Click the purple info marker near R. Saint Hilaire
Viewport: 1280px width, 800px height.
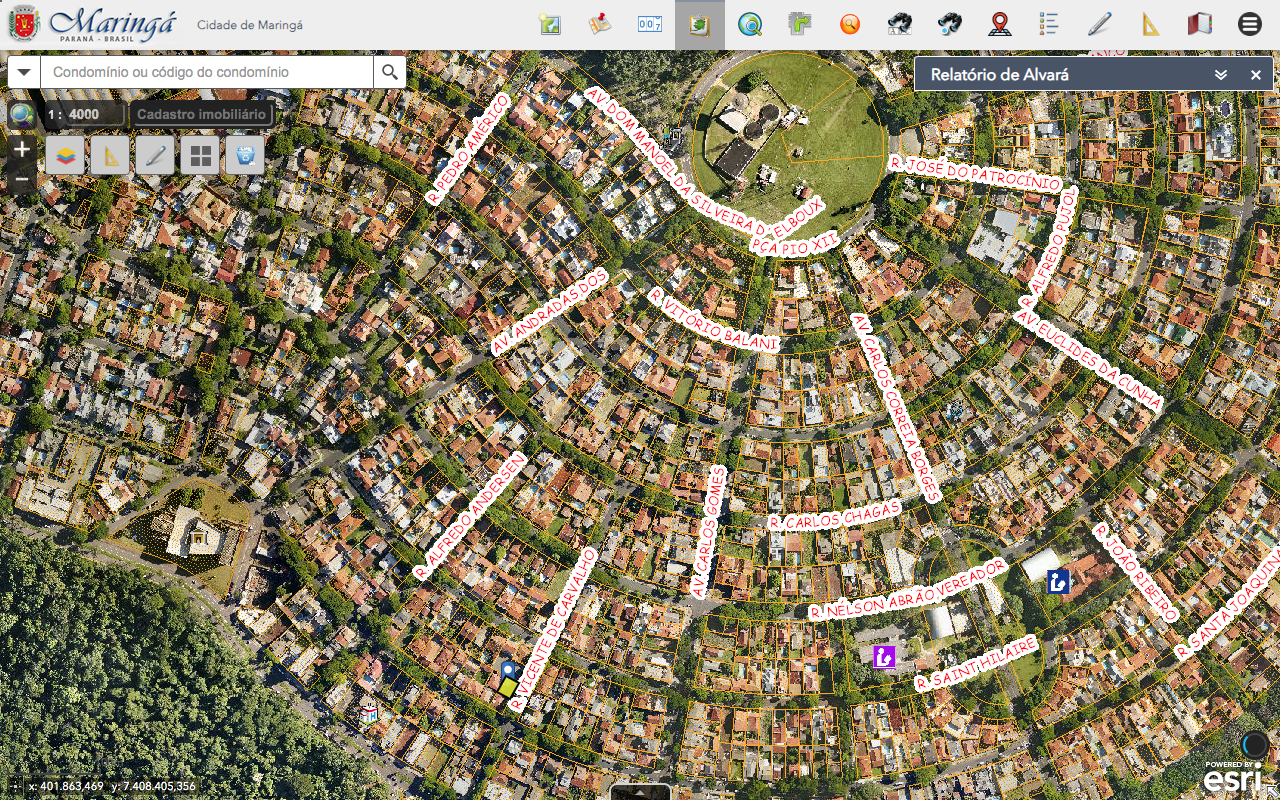coord(883,657)
